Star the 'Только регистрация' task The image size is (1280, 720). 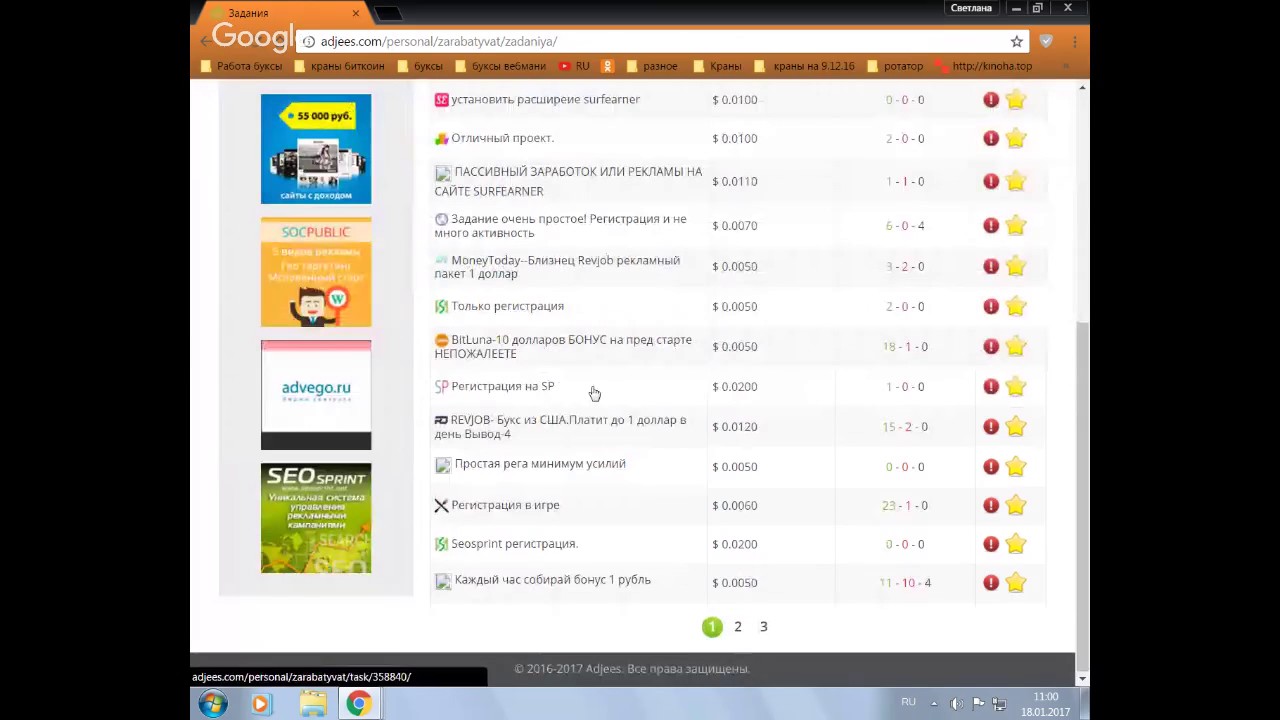tap(1016, 307)
